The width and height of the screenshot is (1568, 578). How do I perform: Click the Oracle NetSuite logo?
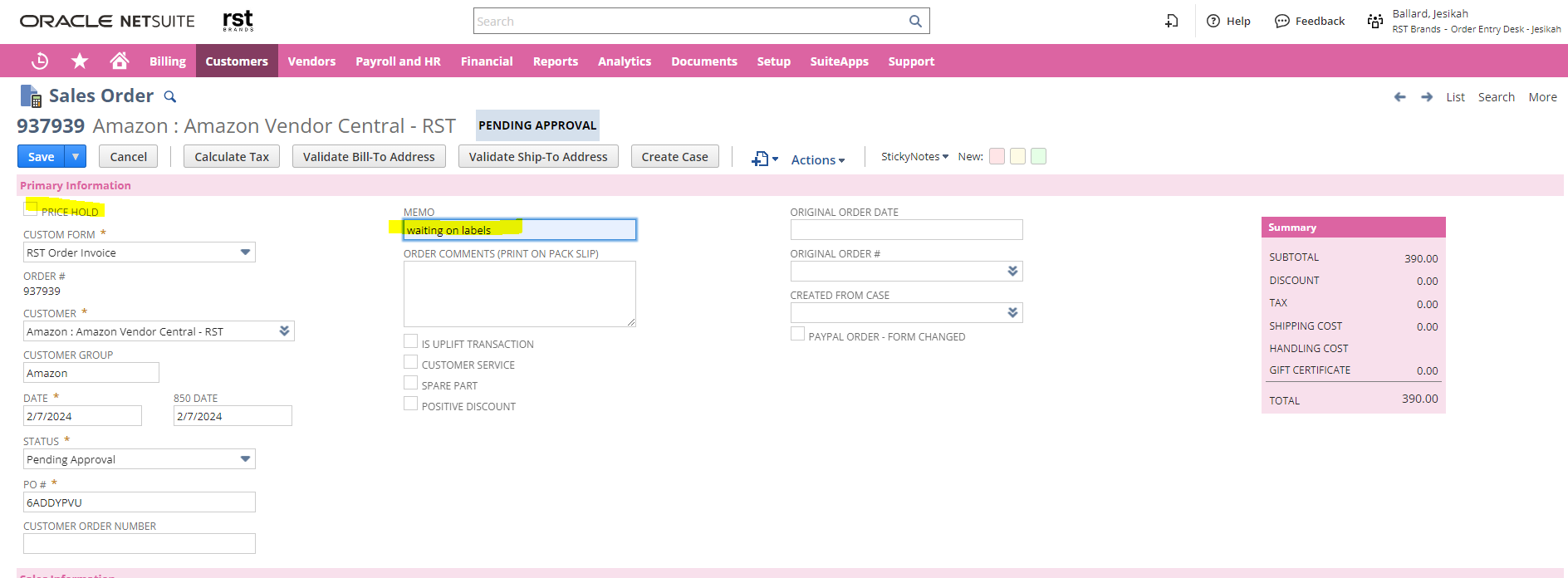pyautogui.click(x=107, y=21)
